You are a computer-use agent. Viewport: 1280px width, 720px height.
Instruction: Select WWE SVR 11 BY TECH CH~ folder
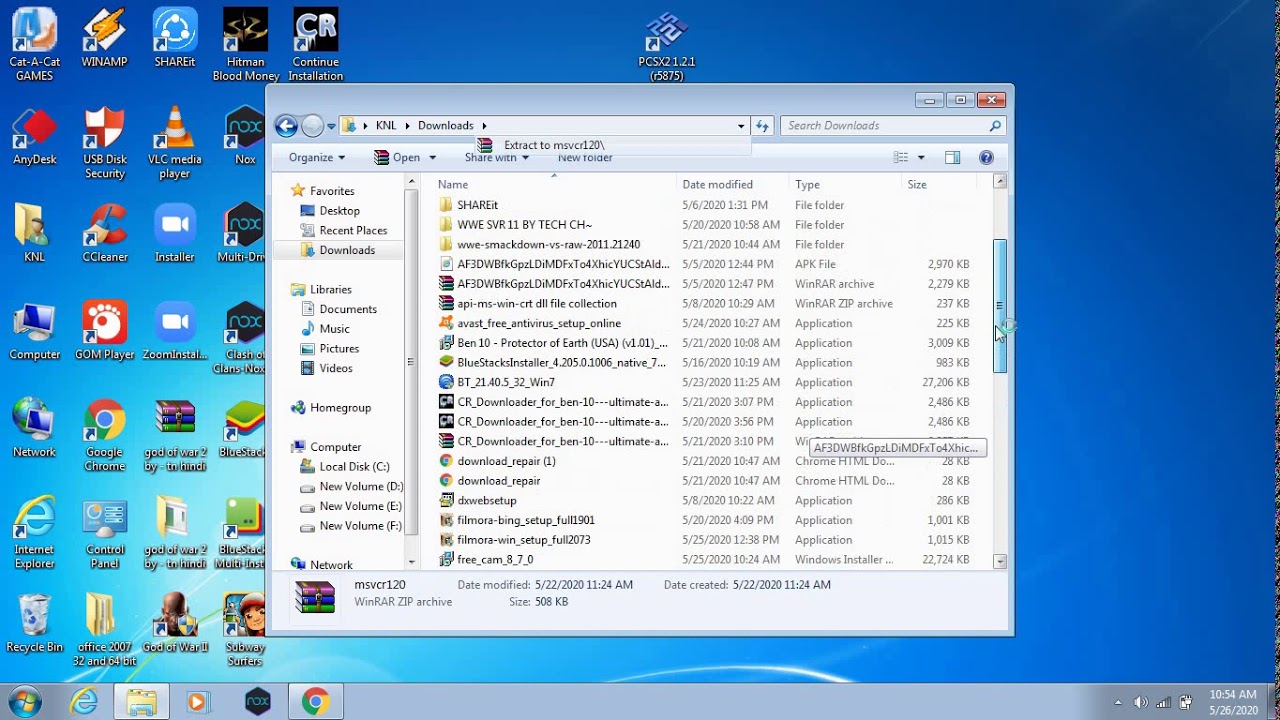click(705, 224)
